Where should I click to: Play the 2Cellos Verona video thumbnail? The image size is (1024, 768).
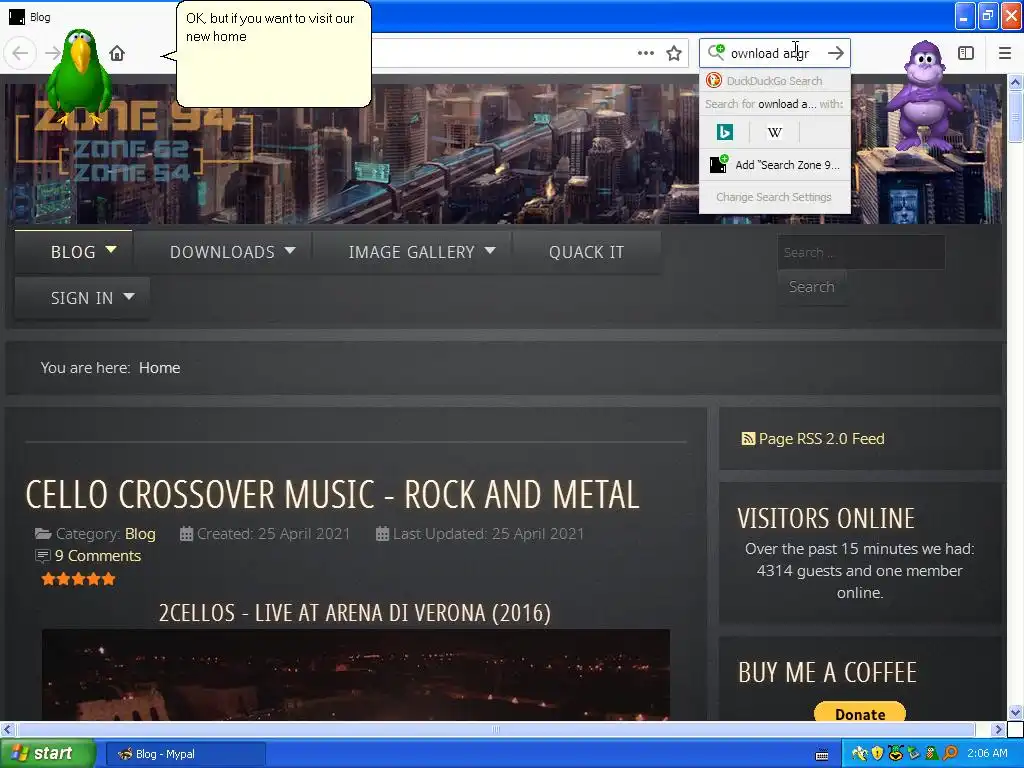pyautogui.click(x=355, y=675)
